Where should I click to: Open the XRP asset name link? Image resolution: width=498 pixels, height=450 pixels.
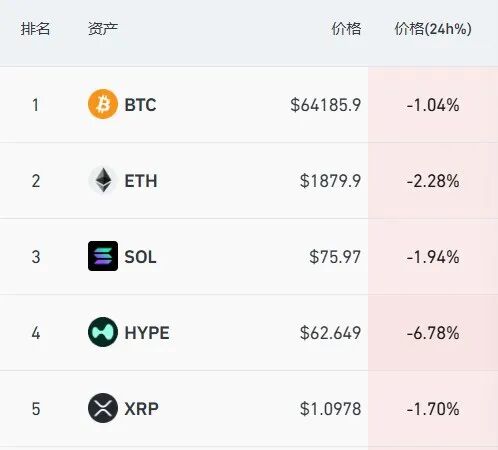tap(141, 409)
